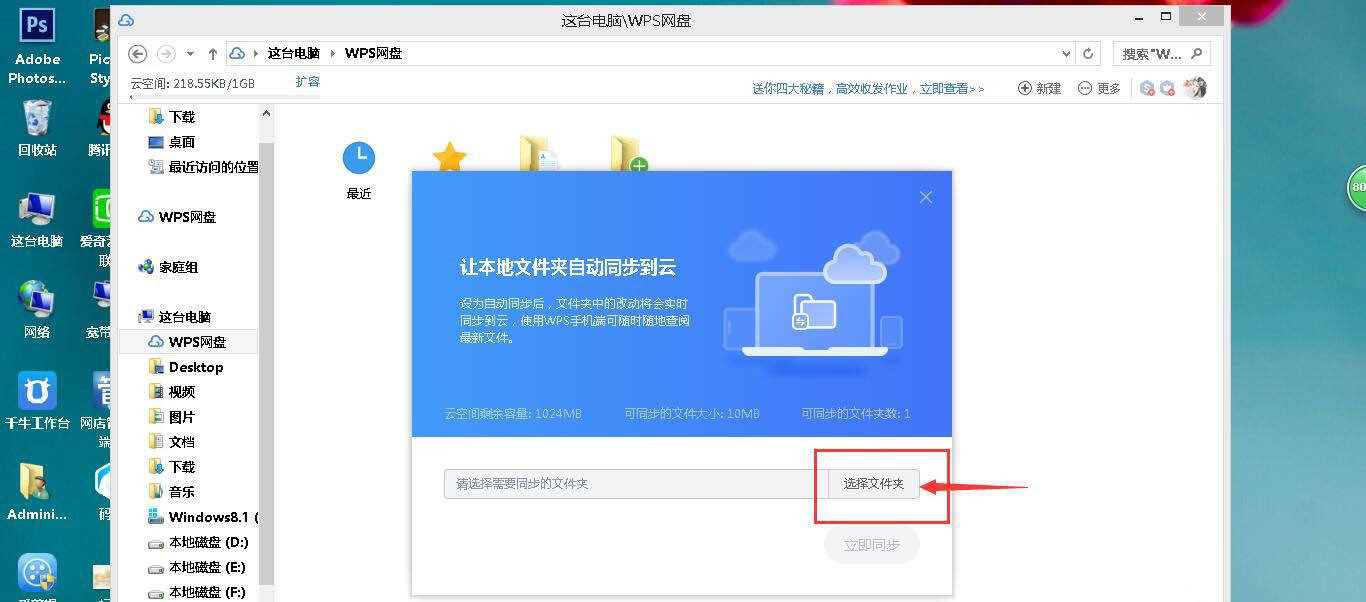Click the 选择文件夹 button
1366x602 pixels.
pyautogui.click(x=872, y=483)
